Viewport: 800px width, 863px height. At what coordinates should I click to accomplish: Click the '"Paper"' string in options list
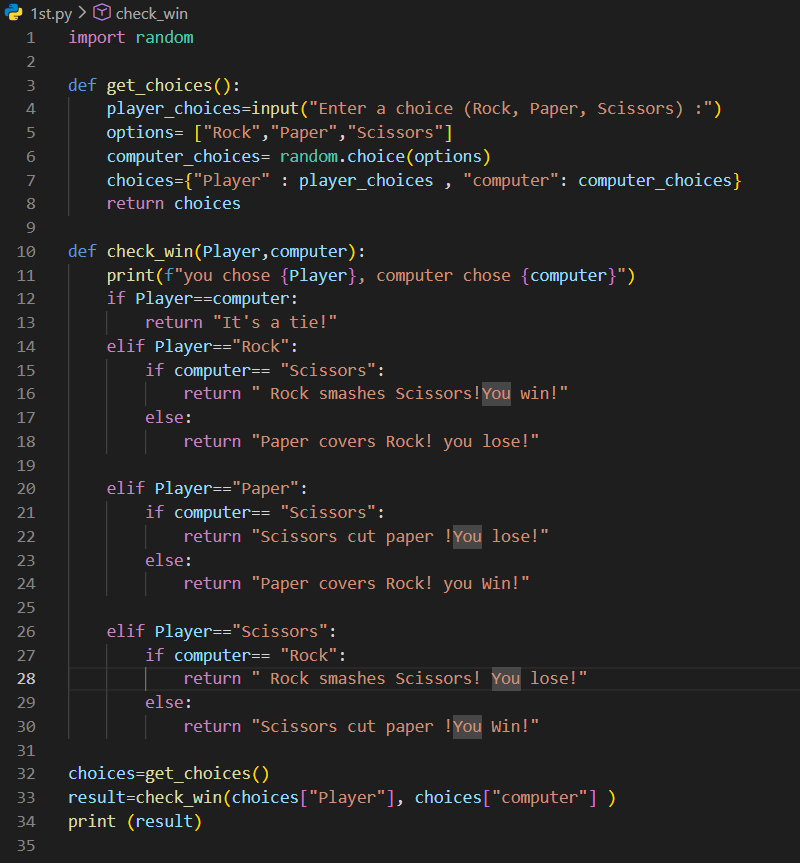[304, 133]
